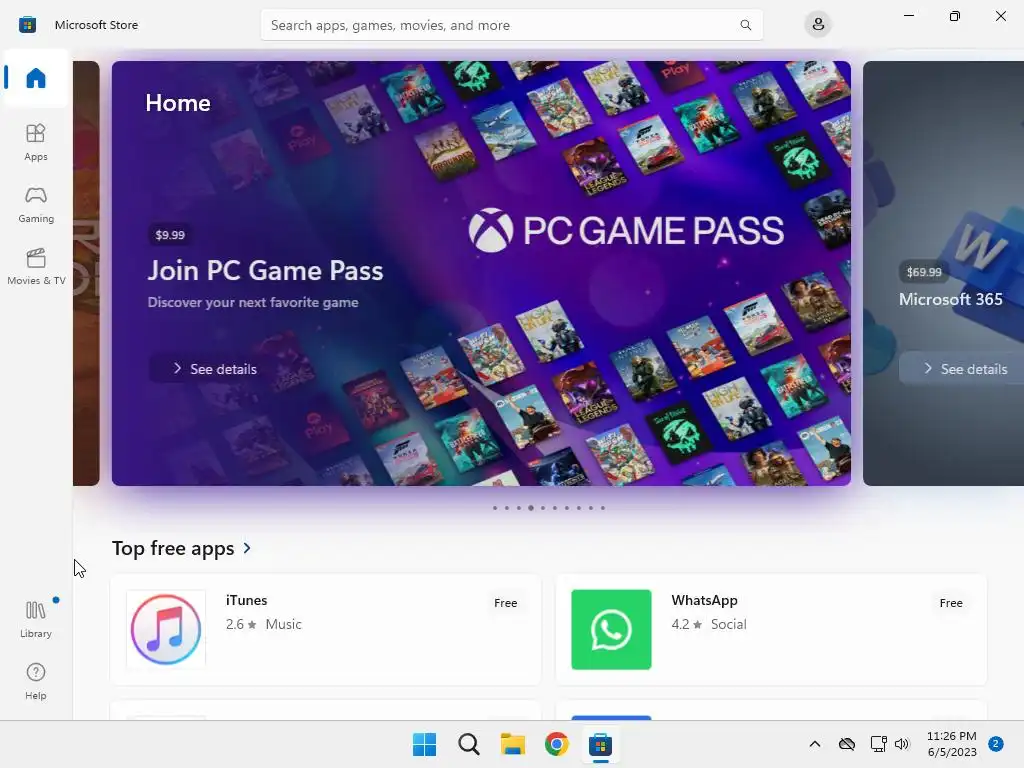The height and width of the screenshot is (768, 1024).
Task: Open the Library in sidebar
Action: coord(36,619)
